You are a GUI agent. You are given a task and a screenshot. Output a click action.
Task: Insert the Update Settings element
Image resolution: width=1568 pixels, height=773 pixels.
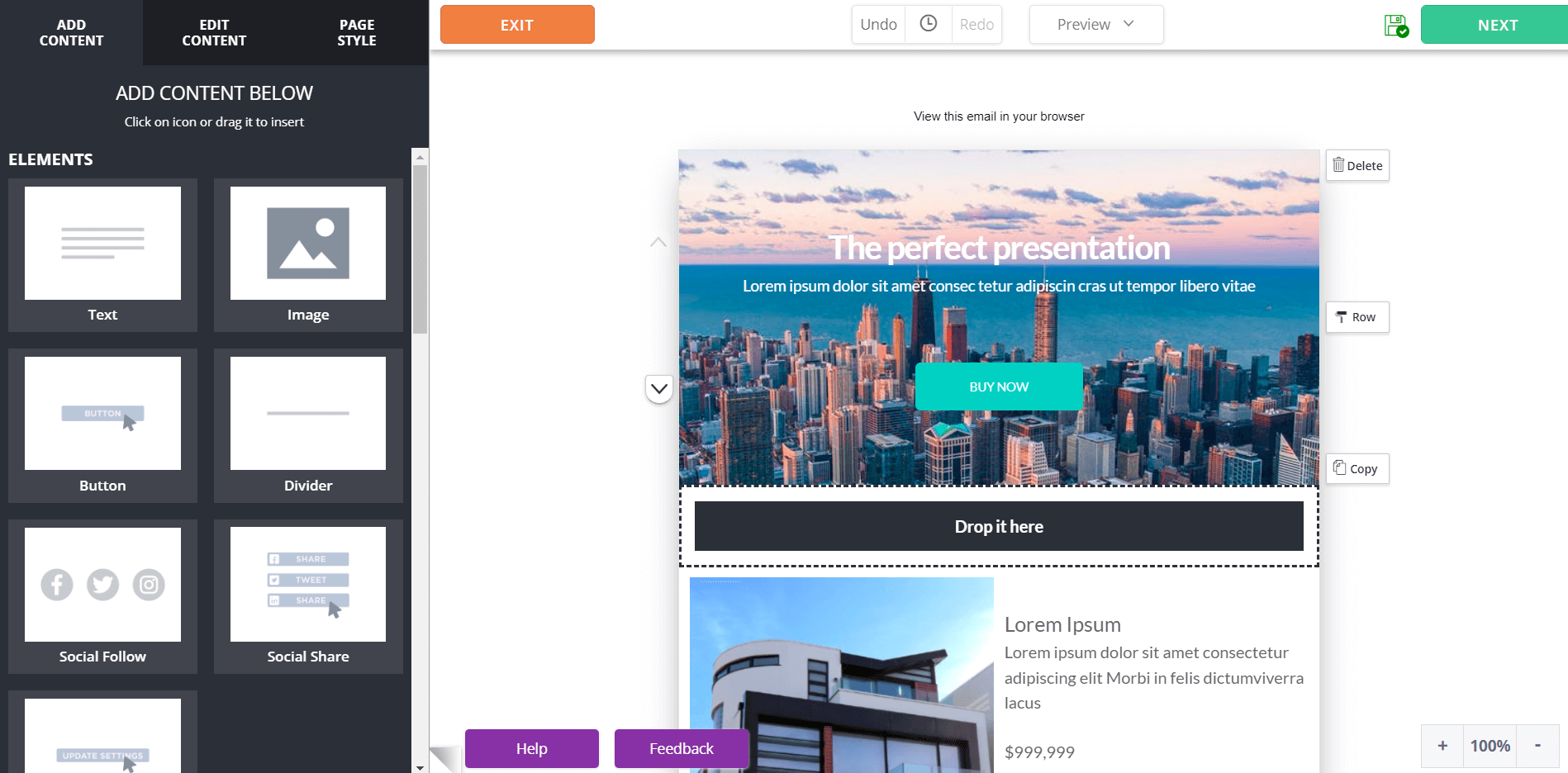(x=102, y=733)
